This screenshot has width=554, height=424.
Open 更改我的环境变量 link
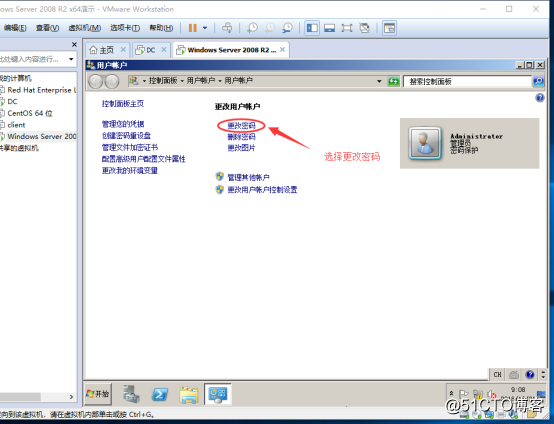[130, 171]
